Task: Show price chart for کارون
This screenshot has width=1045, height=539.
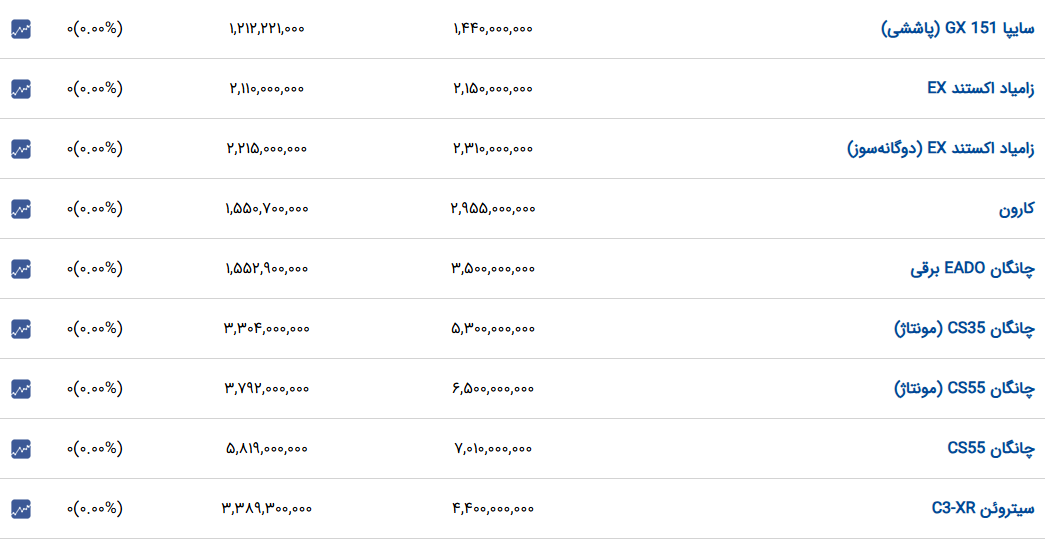Action: click(21, 209)
